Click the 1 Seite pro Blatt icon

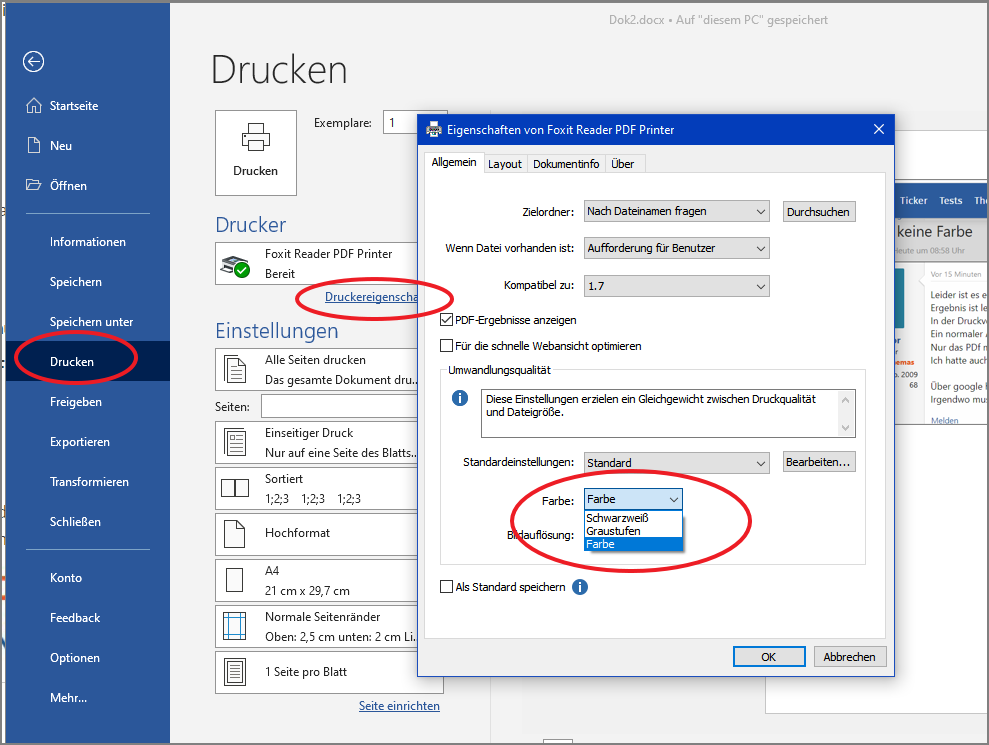click(x=235, y=672)
